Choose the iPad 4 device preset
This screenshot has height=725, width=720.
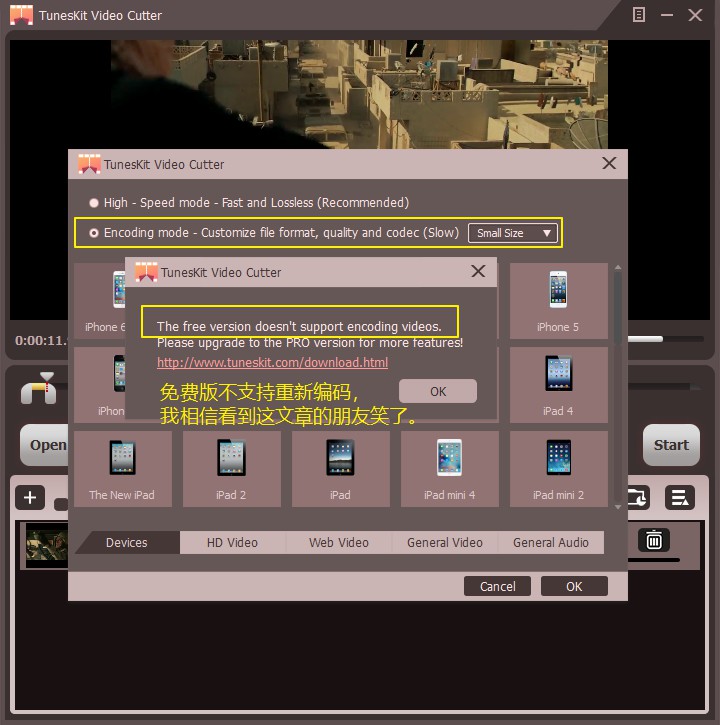(x=558, y=385)
